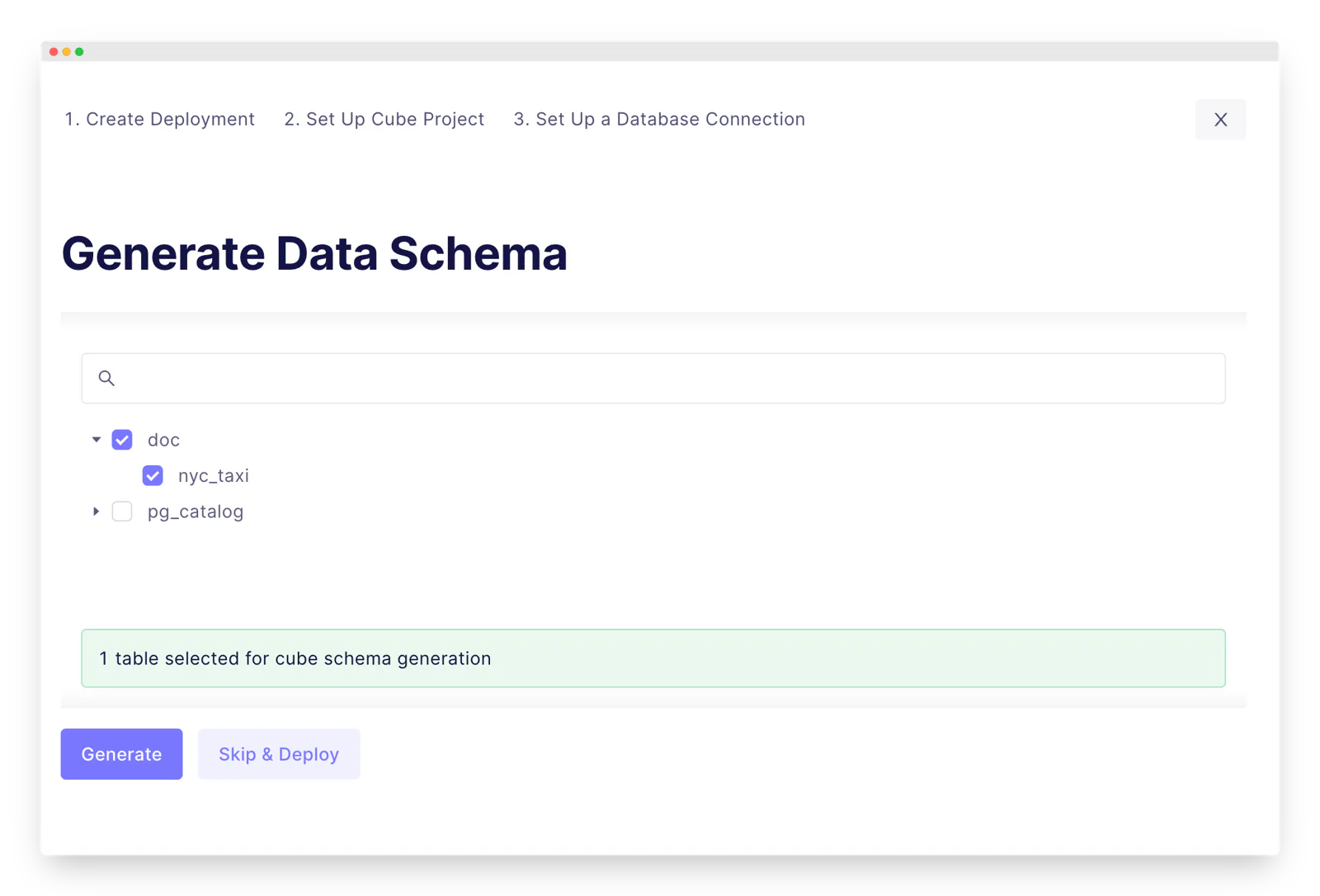The height and width of the screenshot is (896, 1320).
Task: Click the green maximize window dot
Action: (79, 52)
